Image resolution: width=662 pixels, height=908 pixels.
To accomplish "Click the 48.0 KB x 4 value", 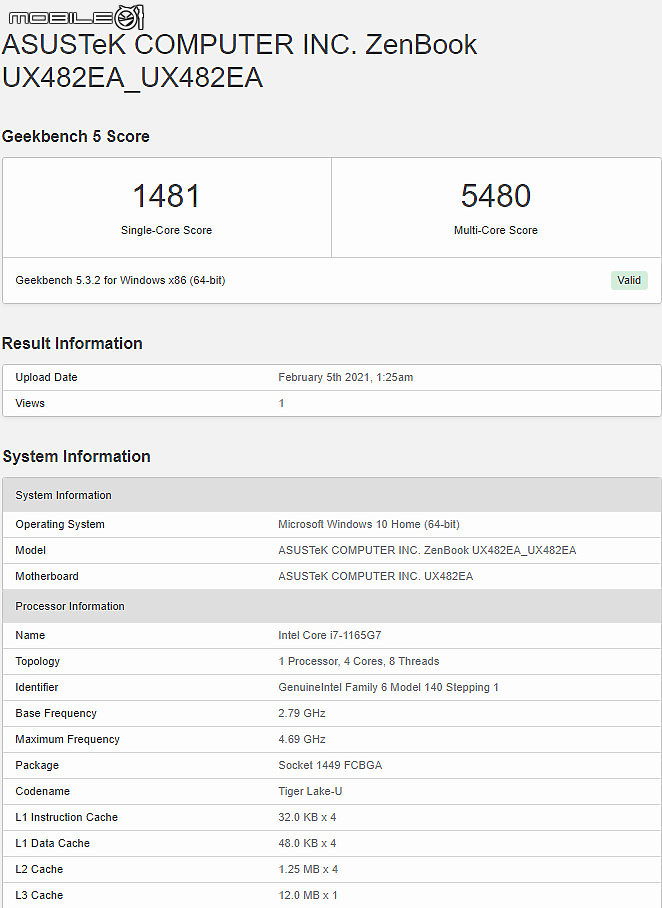I will point(308,844).
